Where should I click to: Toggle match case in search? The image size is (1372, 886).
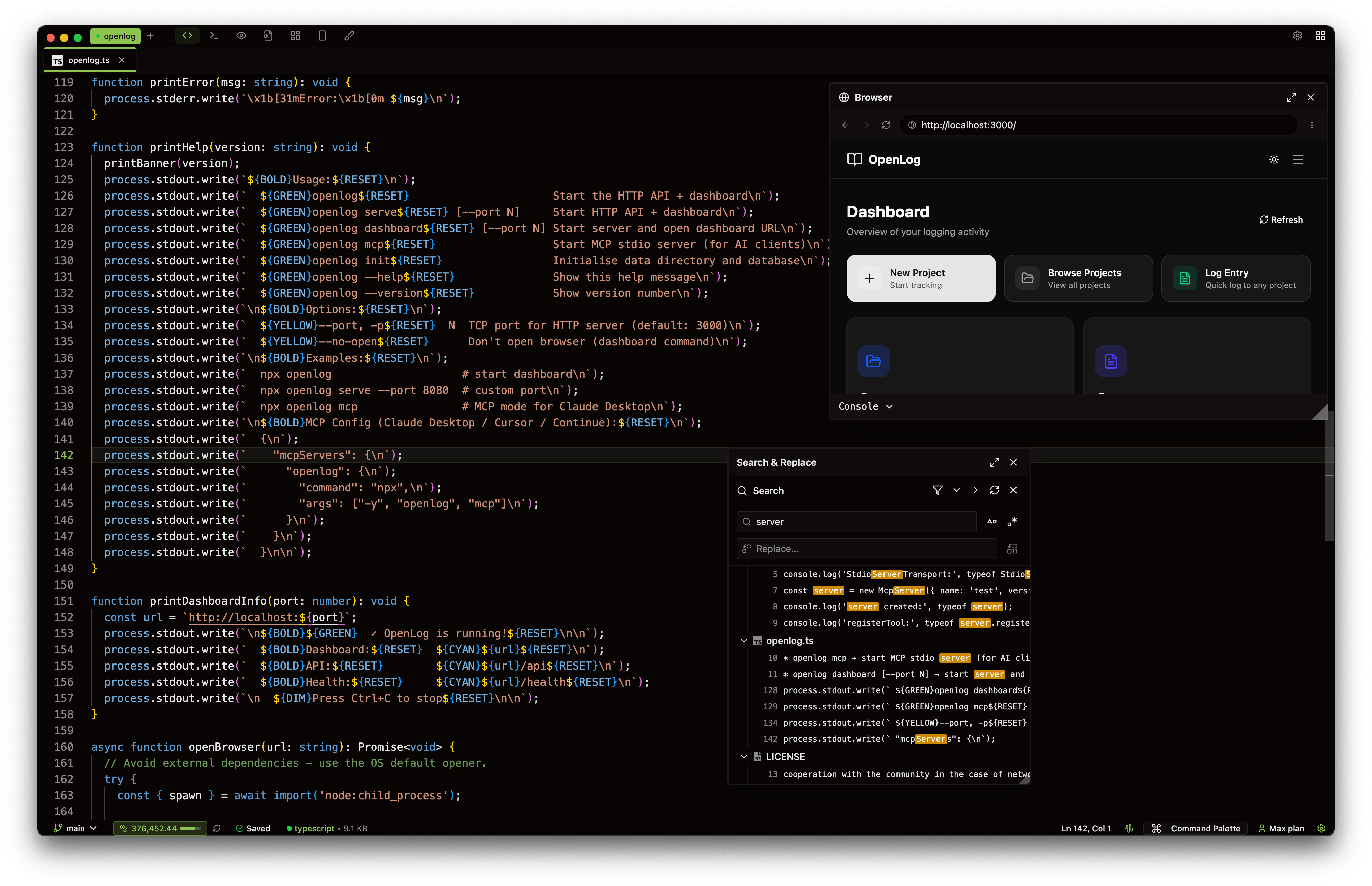point(992,522)
